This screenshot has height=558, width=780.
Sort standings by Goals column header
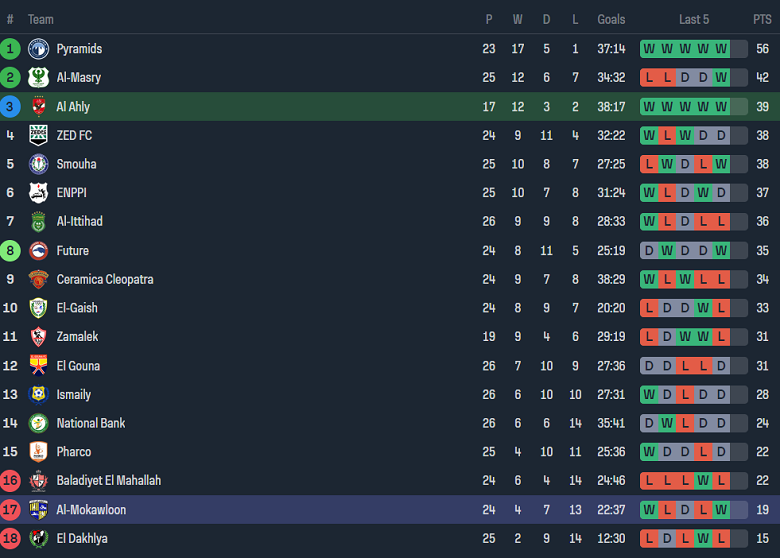pyautogui.click(x=611, y=19)
